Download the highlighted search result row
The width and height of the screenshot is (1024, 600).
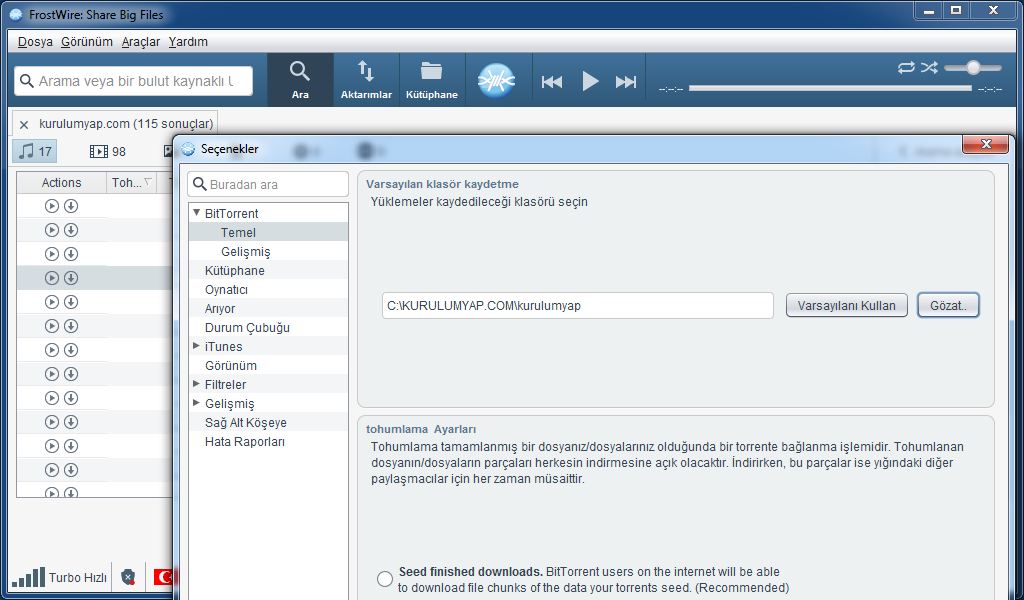point(71,278)
